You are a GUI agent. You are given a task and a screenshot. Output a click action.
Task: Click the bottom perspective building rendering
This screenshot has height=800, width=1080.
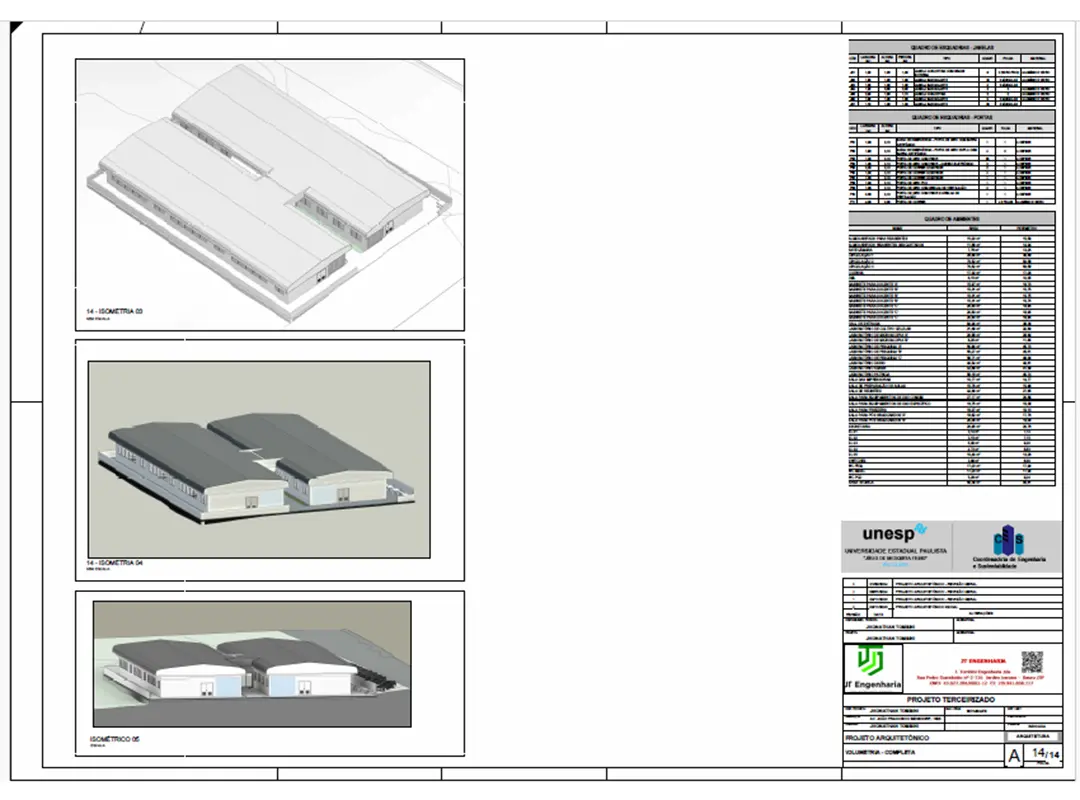pyautogui.click(x=252, y=663)
